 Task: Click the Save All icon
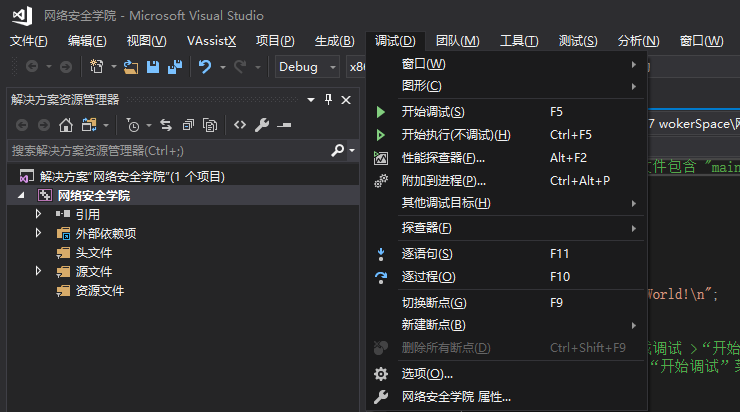(175, 67)
